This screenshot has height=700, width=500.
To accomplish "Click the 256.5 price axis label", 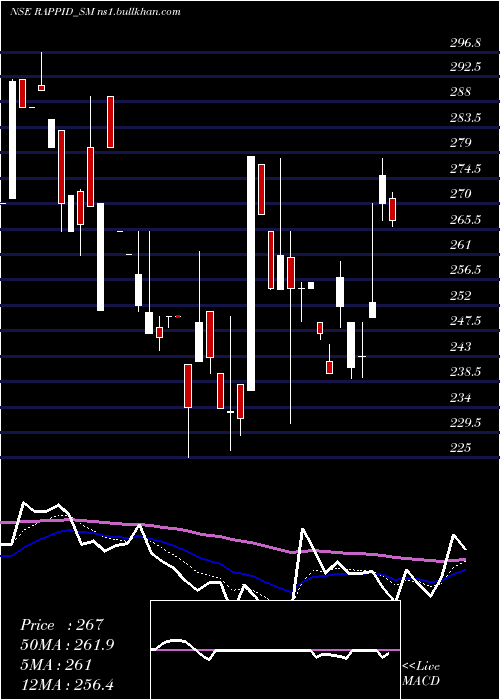I will click(x=465, y=271).
